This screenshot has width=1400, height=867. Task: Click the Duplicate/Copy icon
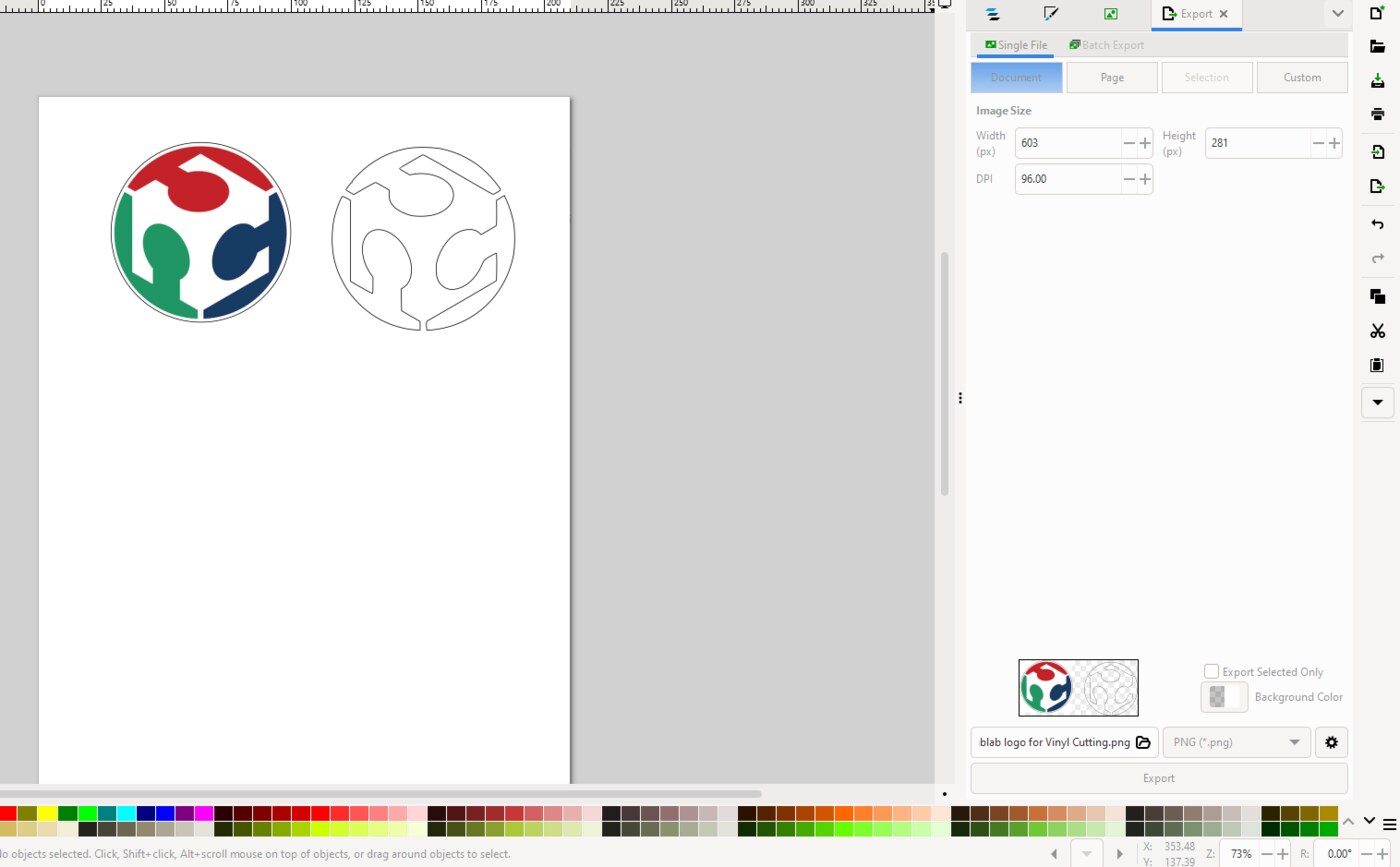point(1377,297)
